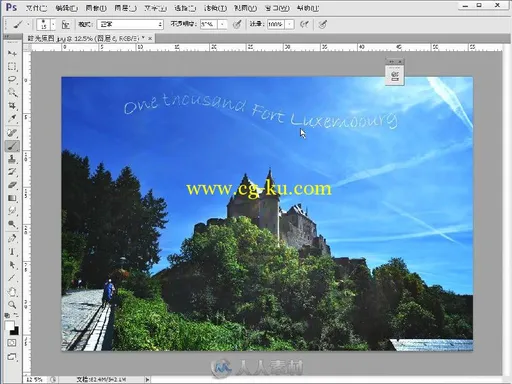Open the 帮助(H) Help menu
Viewport: 512px width, 384px height.
[308, 8]
